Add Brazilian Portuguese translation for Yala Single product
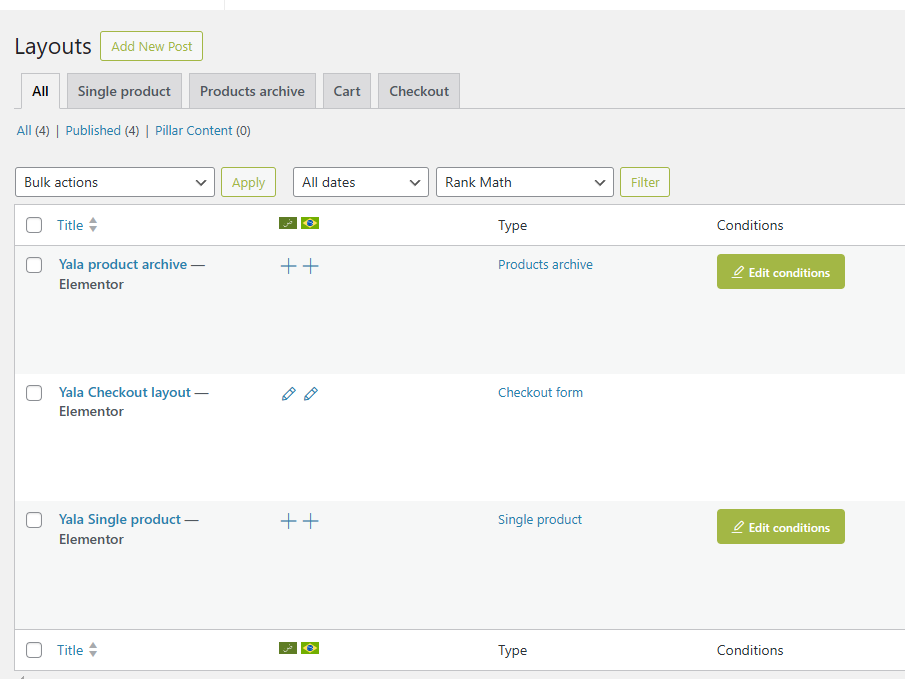The width and height of the screenshot is (905, 679). coord(311,521)
